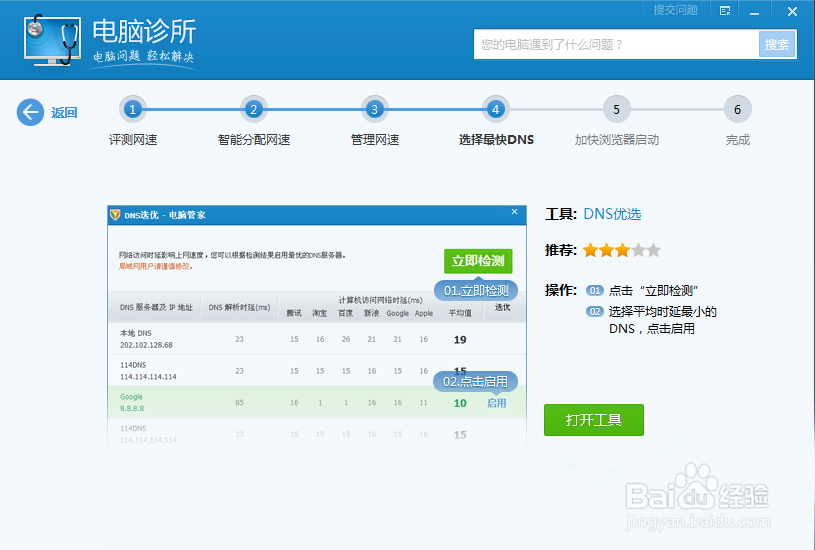Click operation step 02 badge
This screenshot has width=815, height=550.
coord(595,312)
